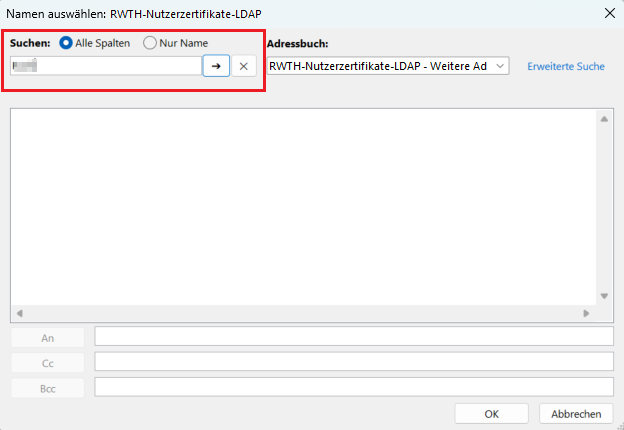The image size is (624, 430).
Task: Clear the search with the X button
Action: (x=244, y=66)
